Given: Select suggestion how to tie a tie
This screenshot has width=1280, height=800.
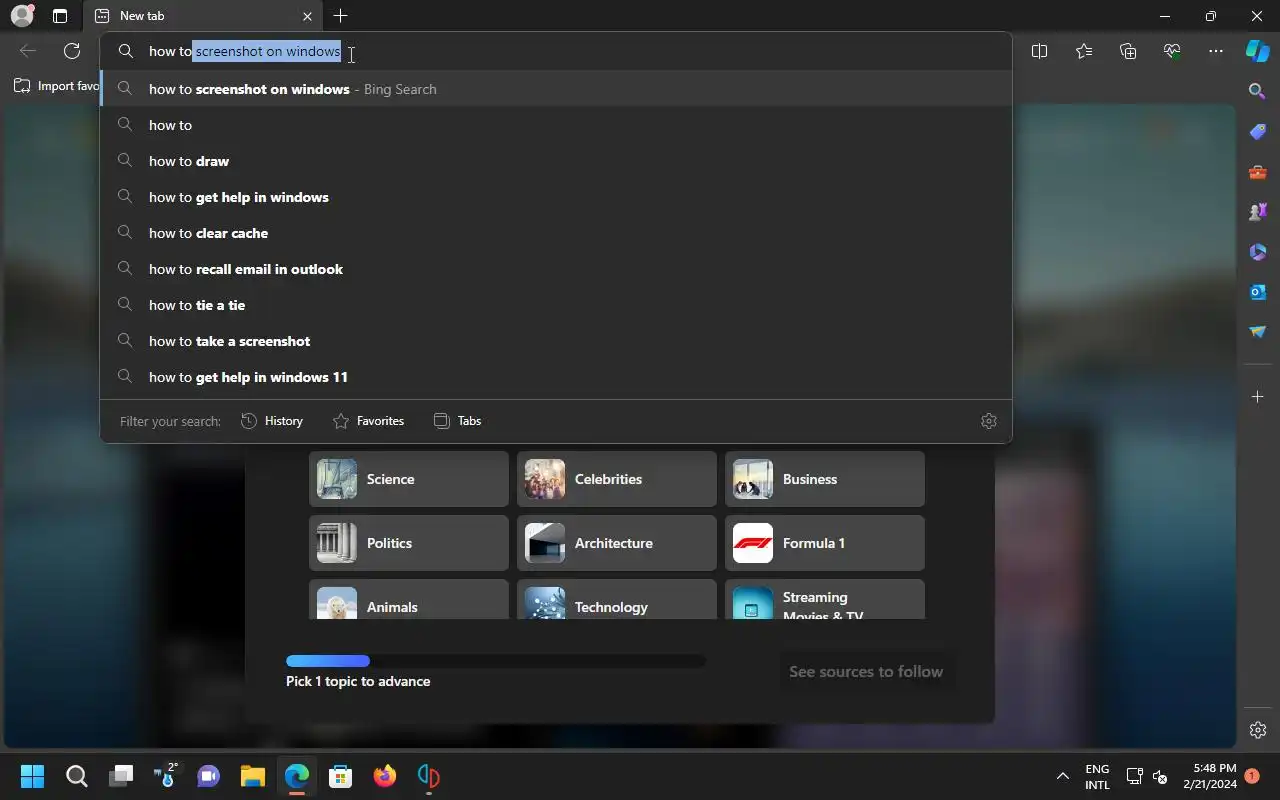Looking at the screenshot, I should tap(556, 305).
